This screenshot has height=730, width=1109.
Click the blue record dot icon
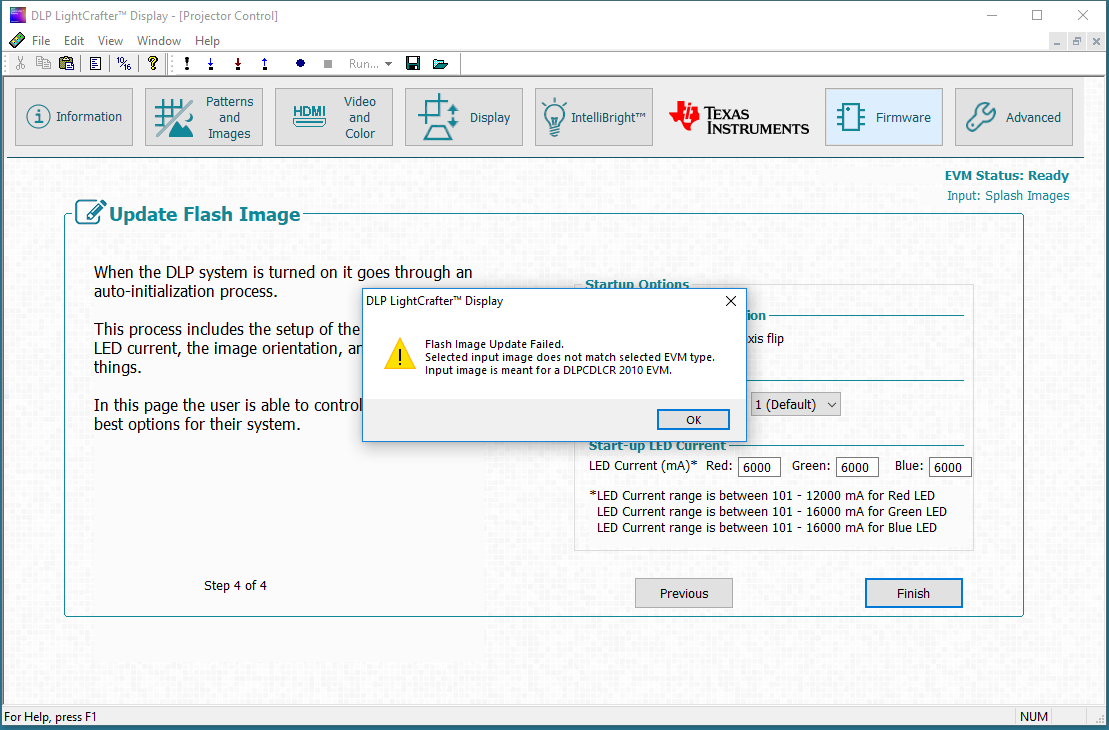point(301,64)
